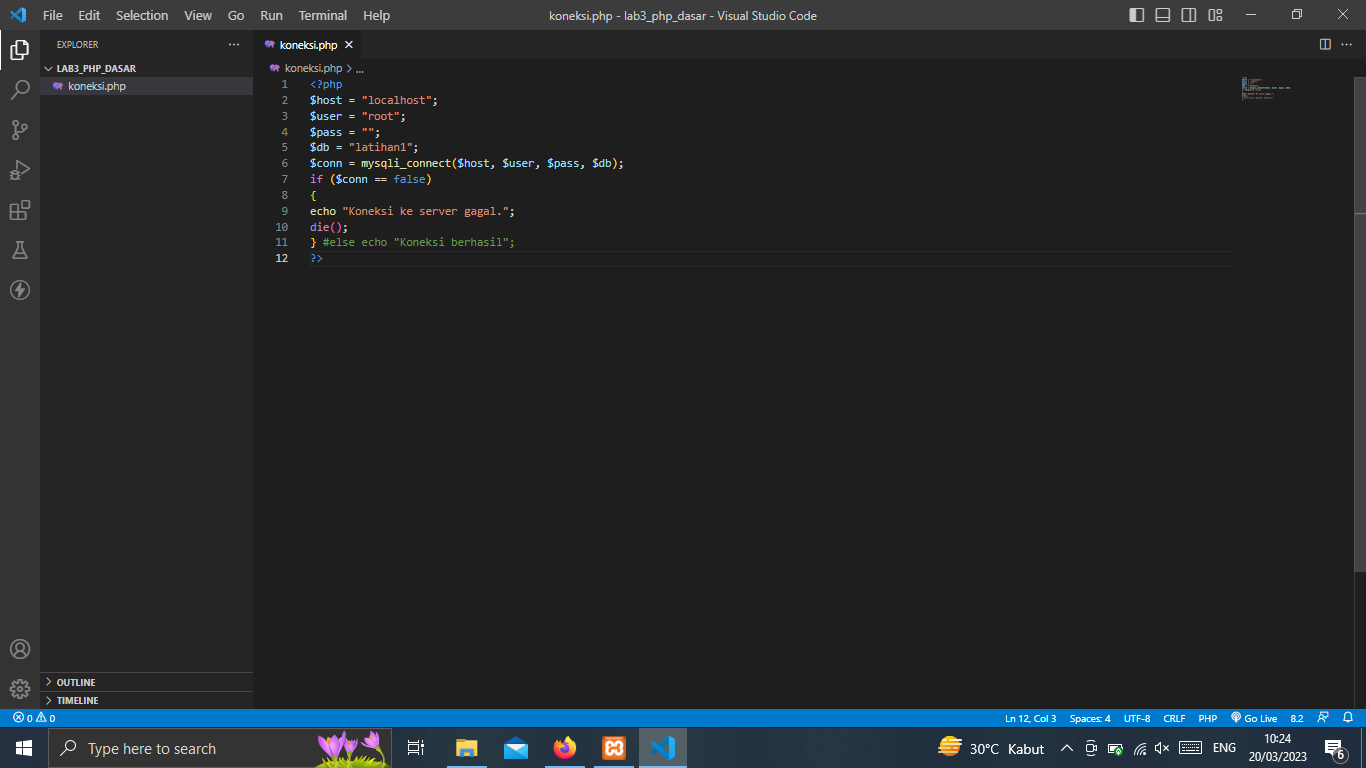The image size is (1366, 768).
Task: Toggle the primary side bar visibility
Action: (x=1135, y=15)
